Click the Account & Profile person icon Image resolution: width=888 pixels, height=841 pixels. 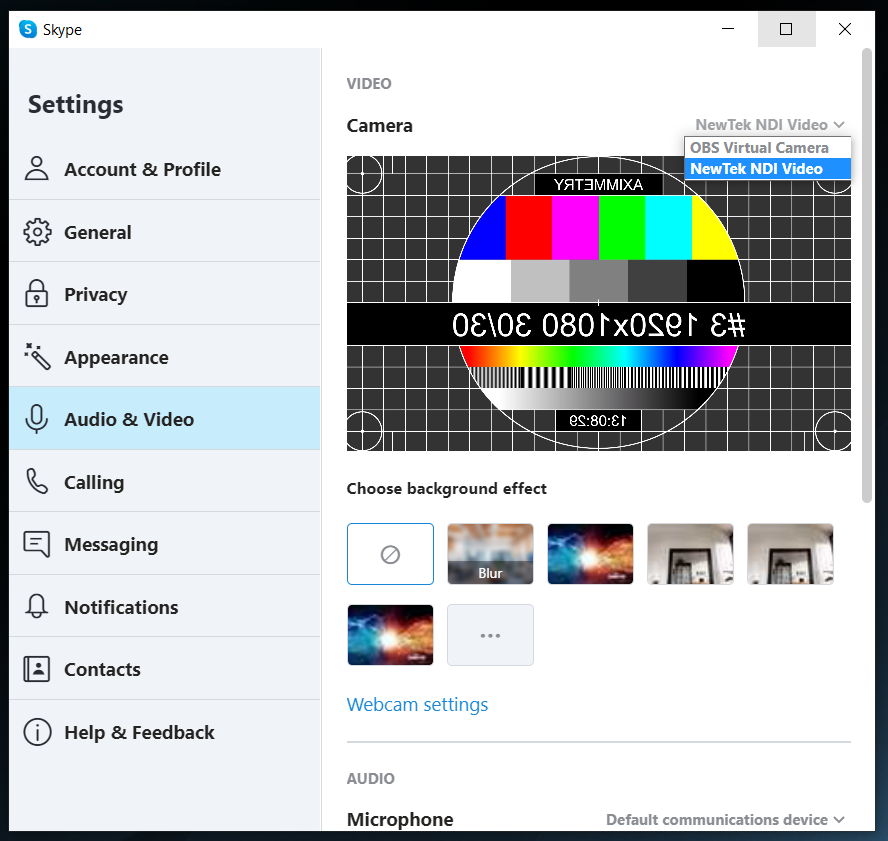(37, 169)
